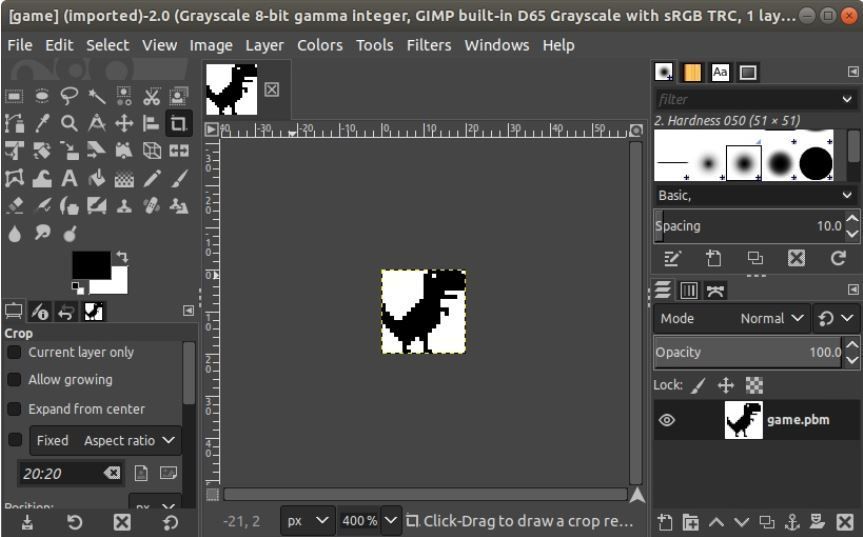Open the 400% zoom level dropdown
The height and width of the screenshot is (537, 863).
390,520
